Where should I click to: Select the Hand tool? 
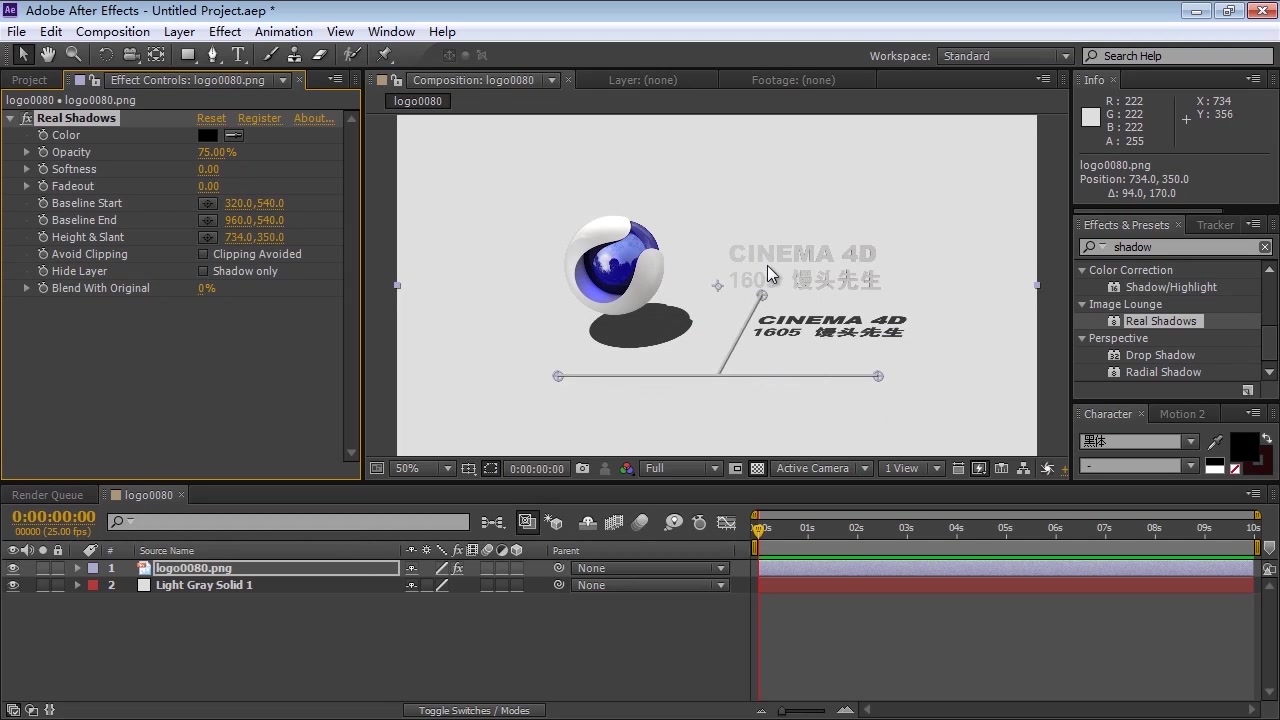point(48,55)
